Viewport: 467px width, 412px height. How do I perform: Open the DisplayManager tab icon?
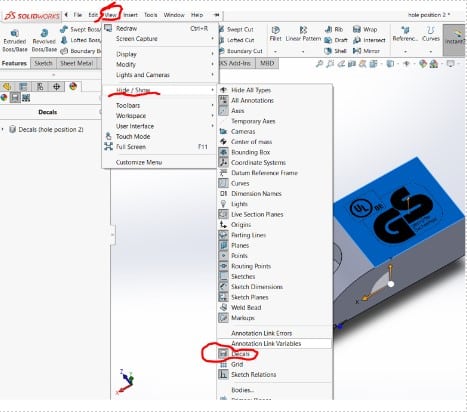(73, 87)
